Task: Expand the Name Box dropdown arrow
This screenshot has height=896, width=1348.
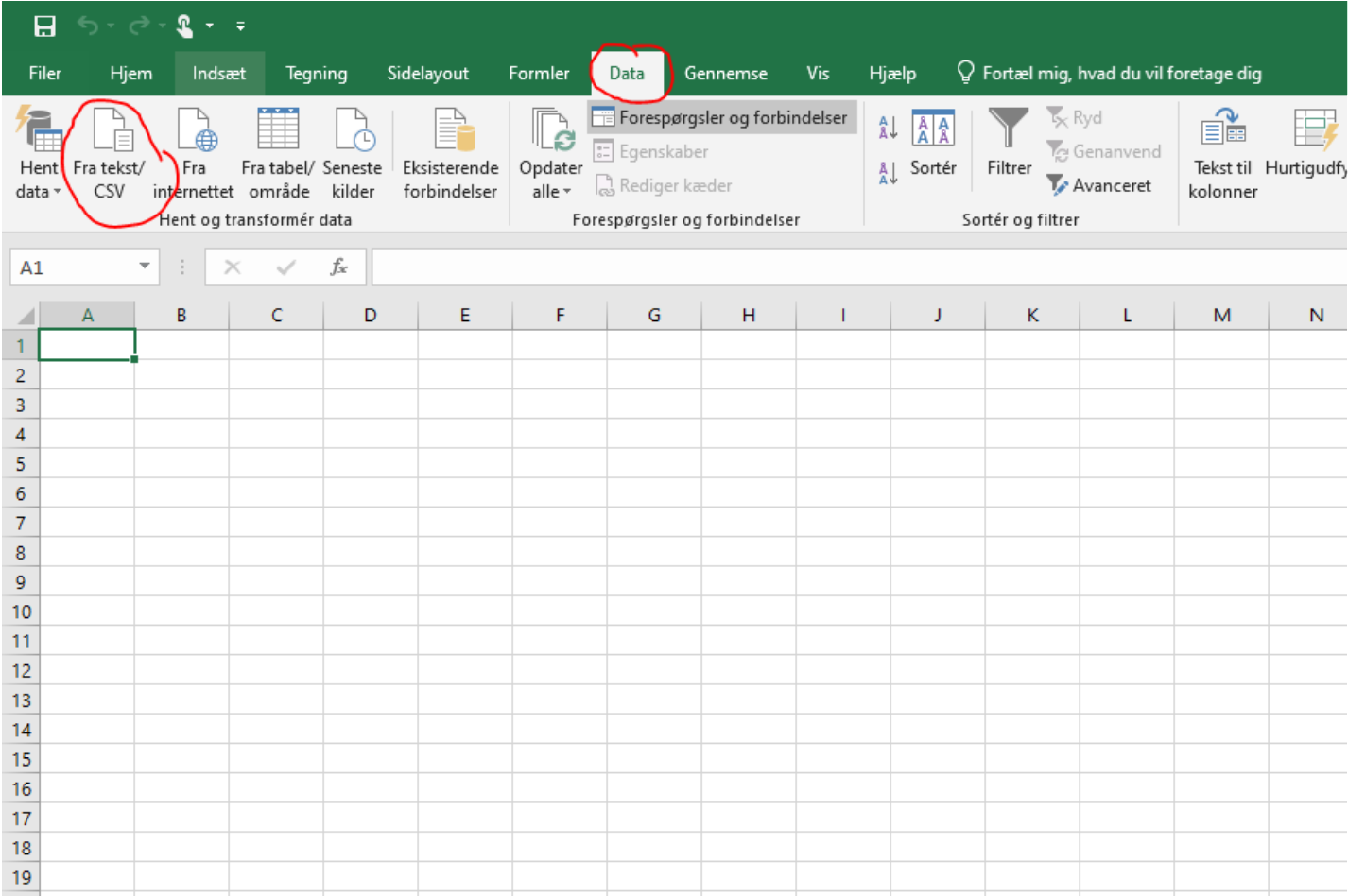Action: point(145,267)
